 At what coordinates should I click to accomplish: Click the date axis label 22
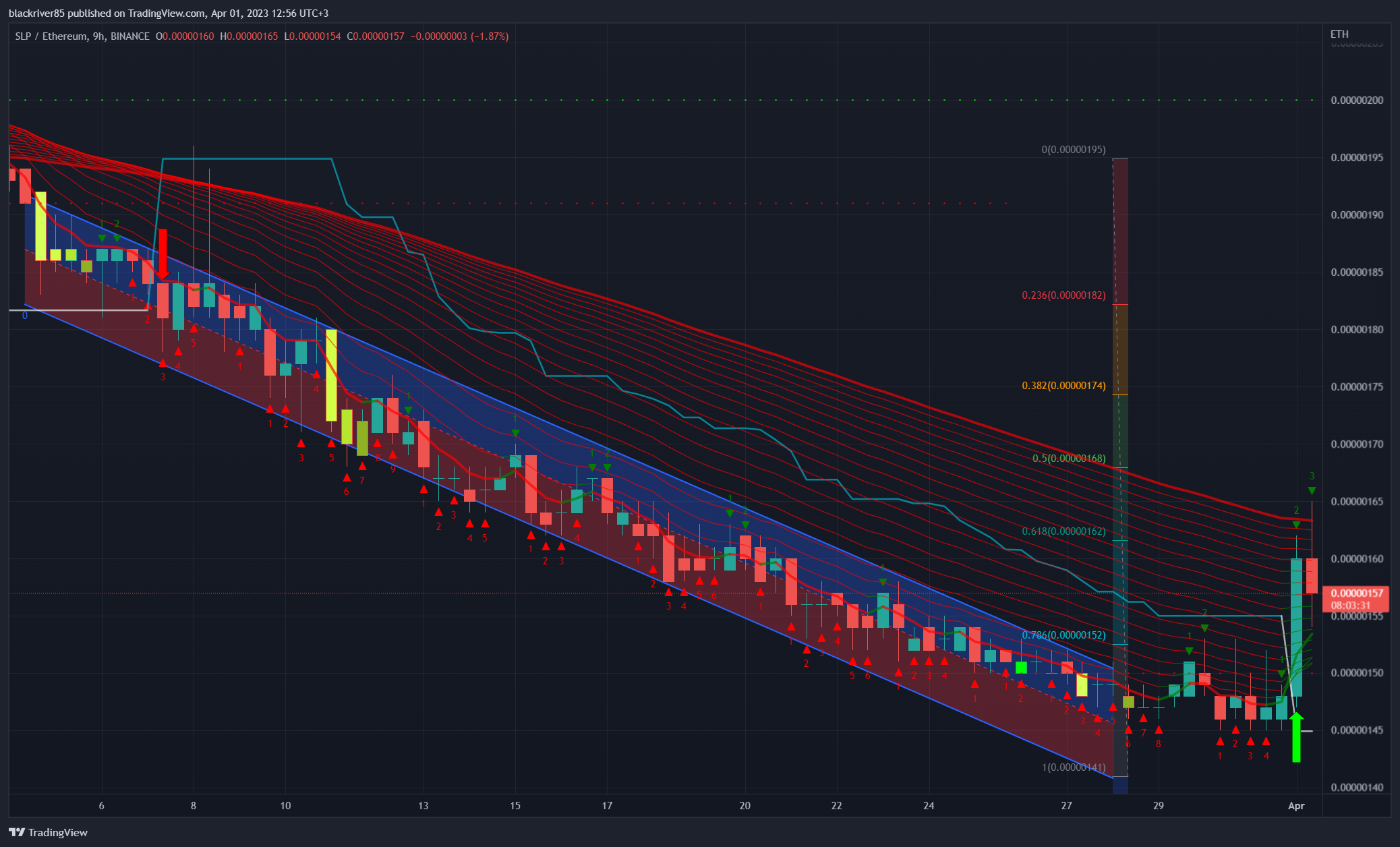[837, 806]
